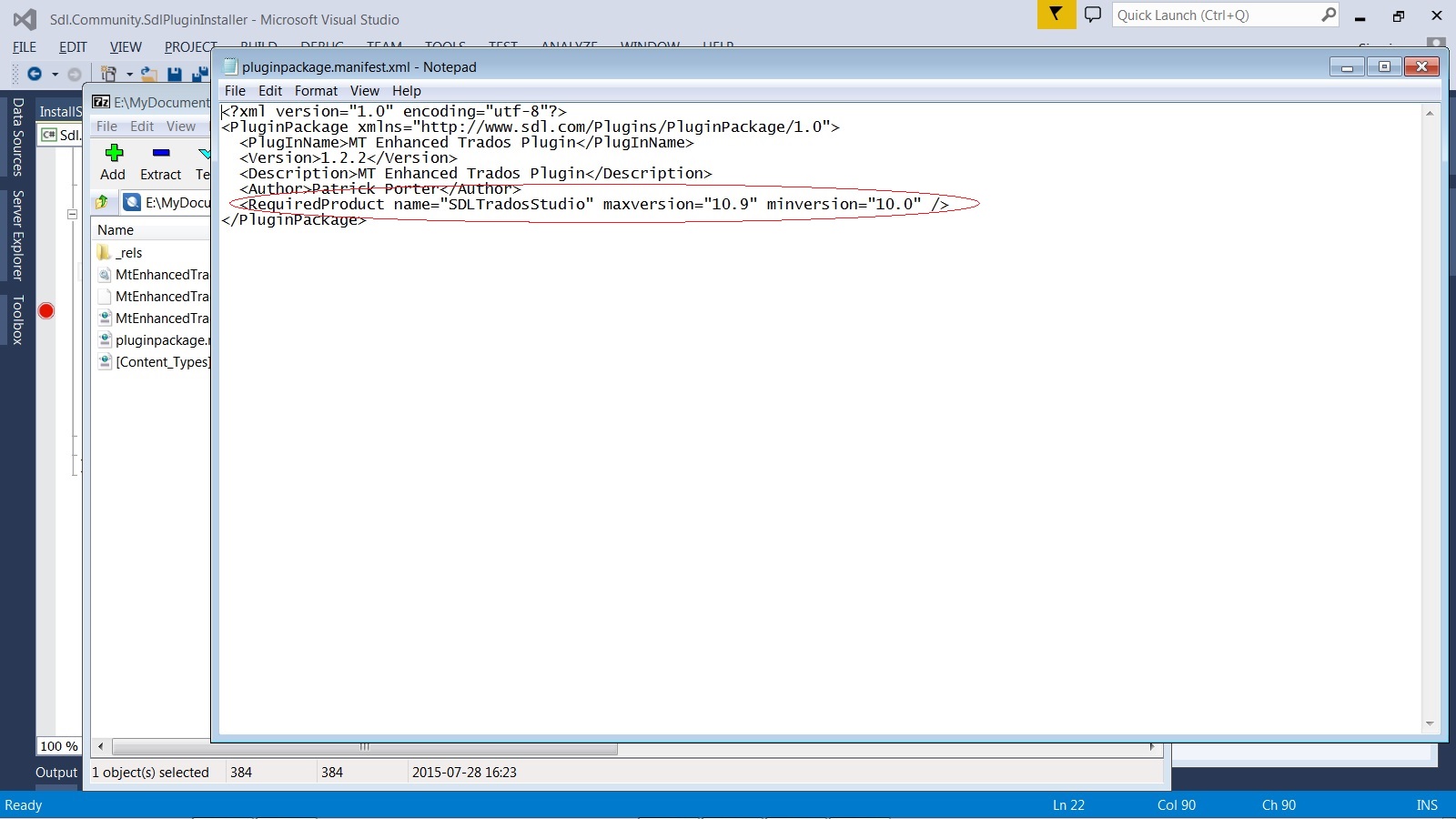Viewport: 1456px width, 819px height.
Task: Open the New Project dropdown arrow
Action: click(x=129, y=75)
